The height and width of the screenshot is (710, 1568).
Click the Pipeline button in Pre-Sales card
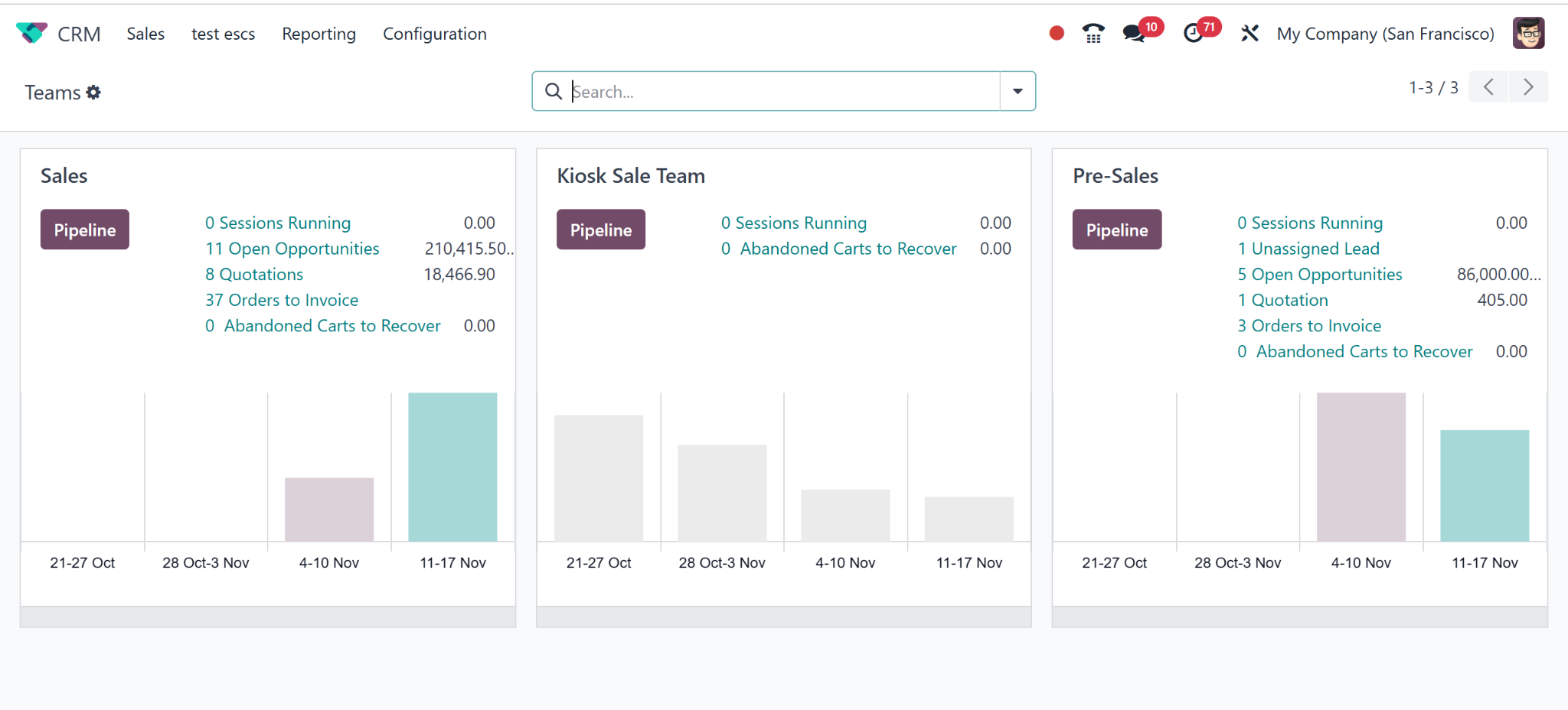click(x=1117, y=230)
